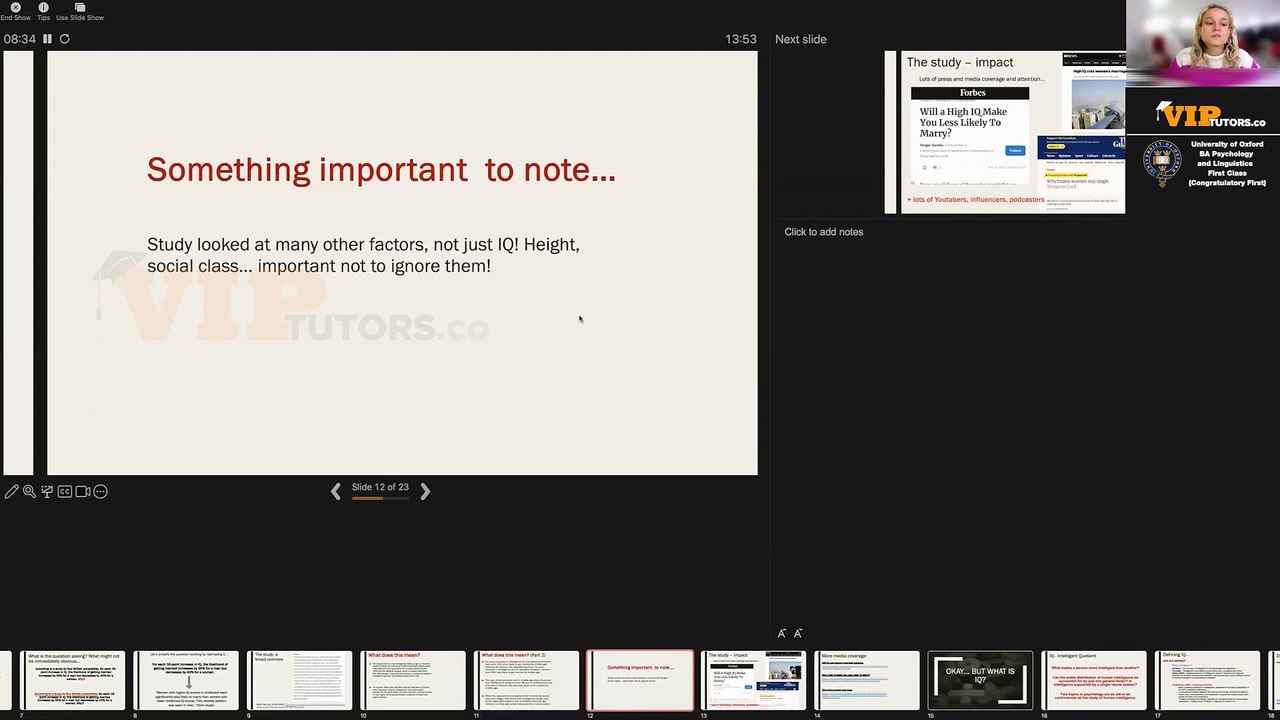Jump to slide 17 'Defining IQ...'
The height and width of the screenshot is (720, 1280).
pyautogui.click(x=1207, y=680)
